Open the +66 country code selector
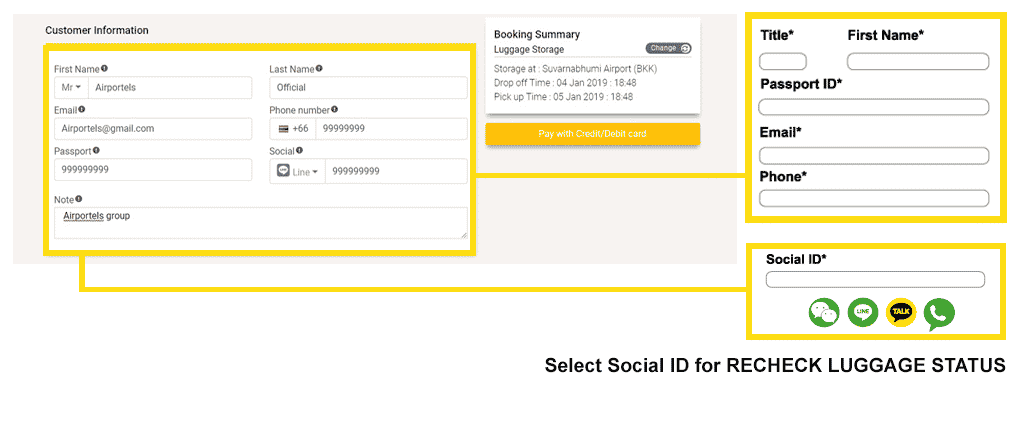 [293, 128]
